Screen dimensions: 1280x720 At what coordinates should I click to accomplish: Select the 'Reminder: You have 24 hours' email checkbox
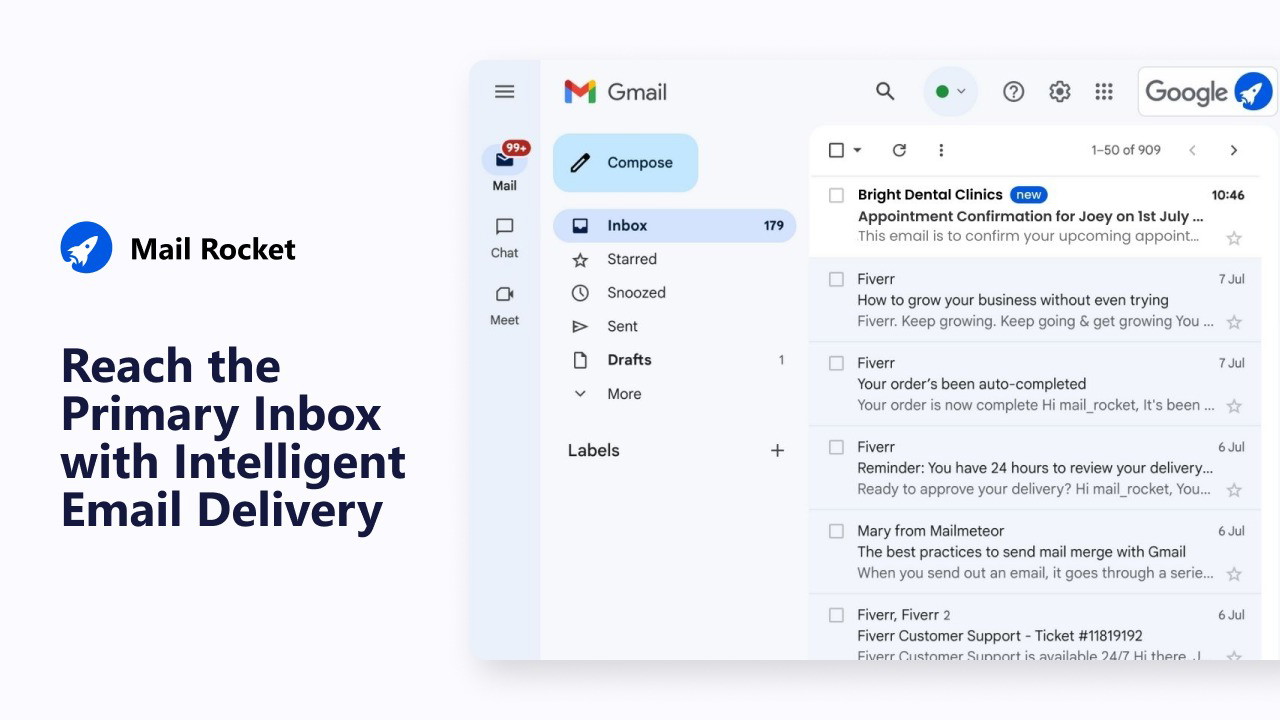(837, 447)
